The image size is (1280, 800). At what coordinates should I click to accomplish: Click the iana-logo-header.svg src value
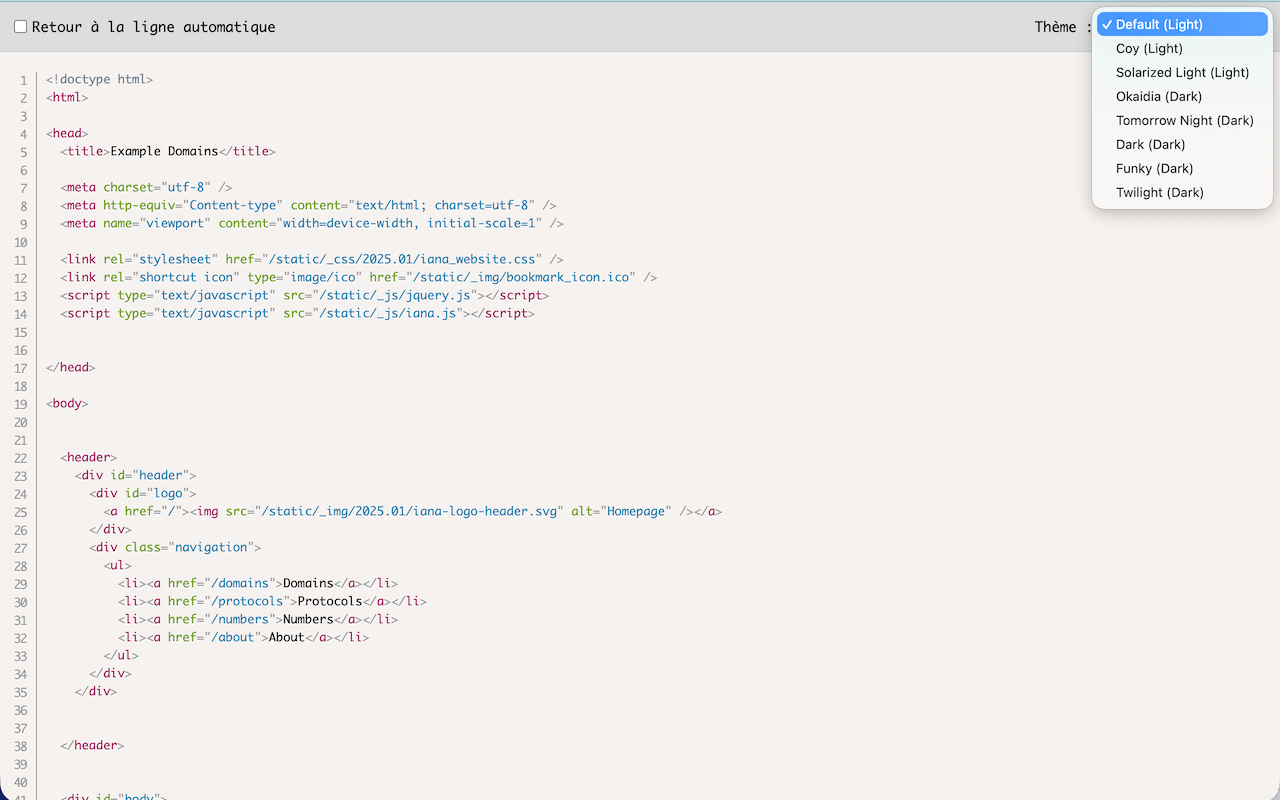click(408, 511)
